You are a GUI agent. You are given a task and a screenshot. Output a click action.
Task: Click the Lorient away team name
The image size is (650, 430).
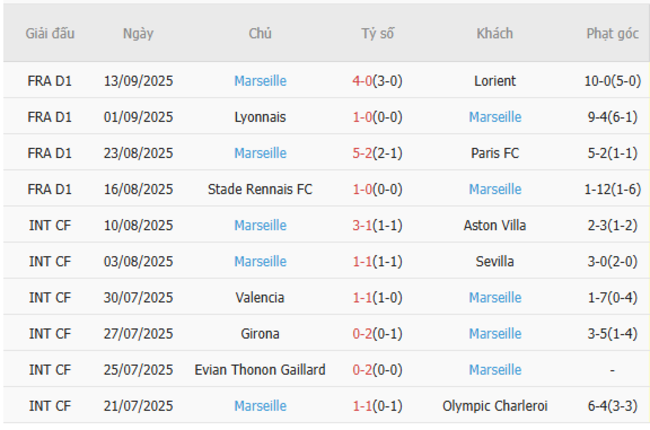[495, 81]
